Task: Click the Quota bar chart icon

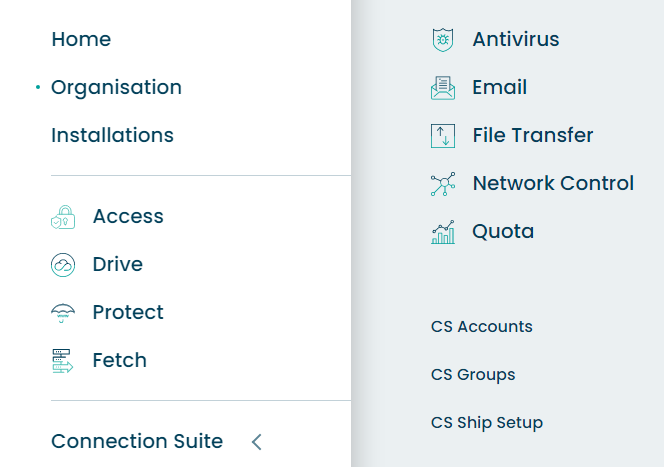Action: [443, 232]
